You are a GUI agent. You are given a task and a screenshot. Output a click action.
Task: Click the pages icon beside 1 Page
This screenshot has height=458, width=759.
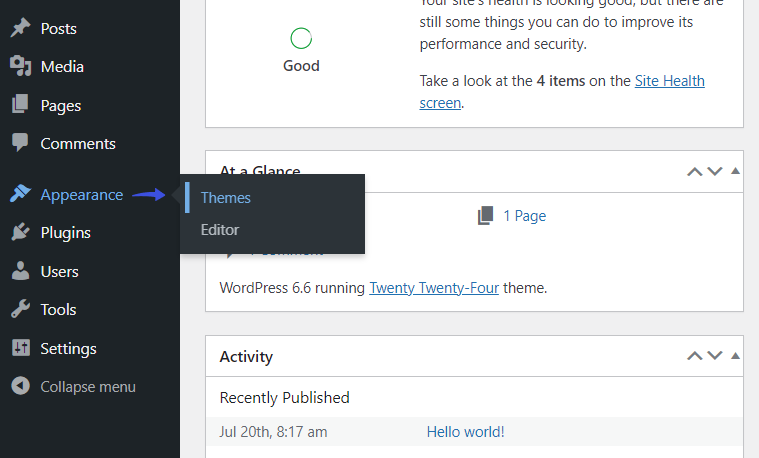[x=486, y=215]
